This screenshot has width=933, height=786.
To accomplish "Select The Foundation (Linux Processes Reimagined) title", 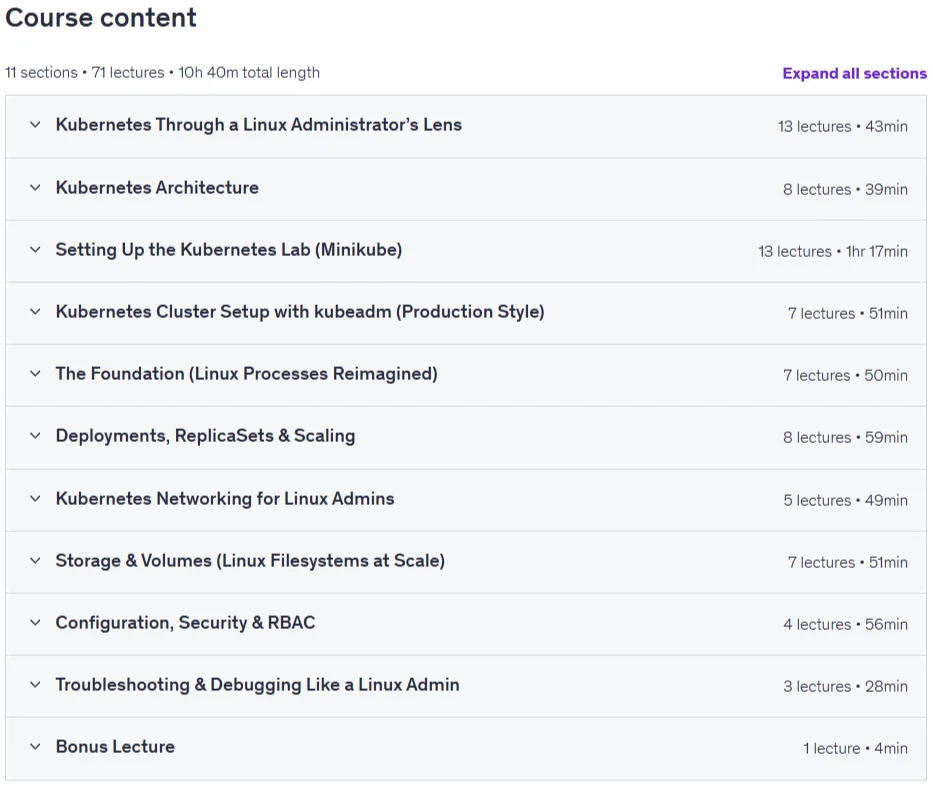I will tap(246, 374).
